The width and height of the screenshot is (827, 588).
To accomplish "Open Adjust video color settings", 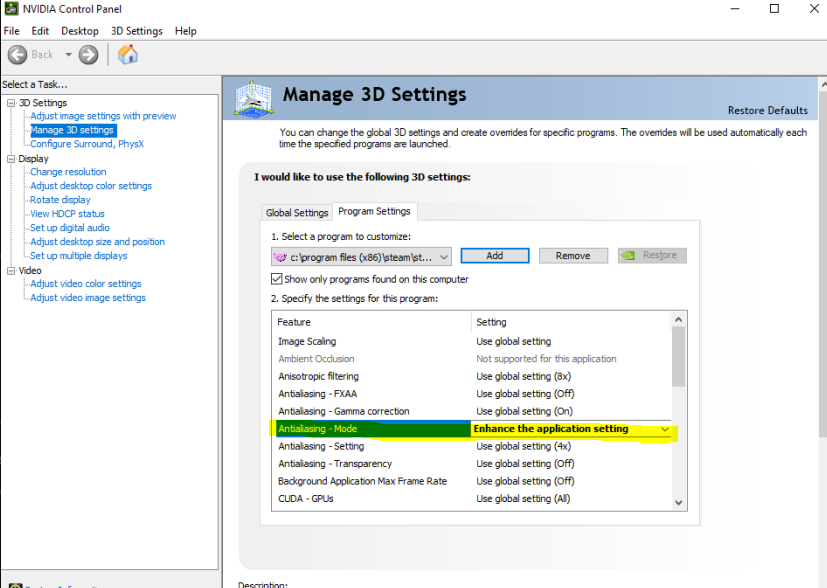I will (x=85, y=284).
